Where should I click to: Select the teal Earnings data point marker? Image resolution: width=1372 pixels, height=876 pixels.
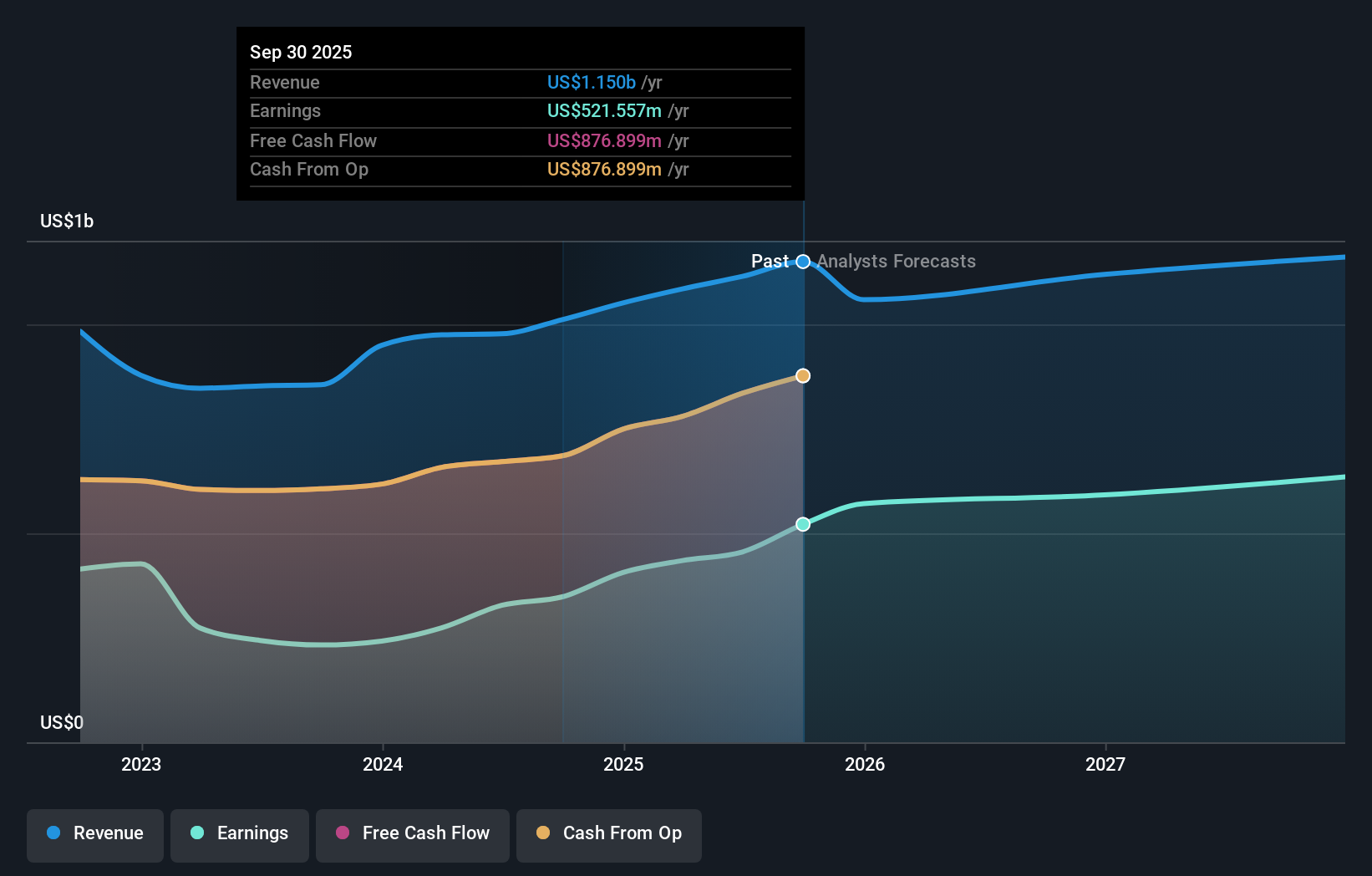point(802,524)
